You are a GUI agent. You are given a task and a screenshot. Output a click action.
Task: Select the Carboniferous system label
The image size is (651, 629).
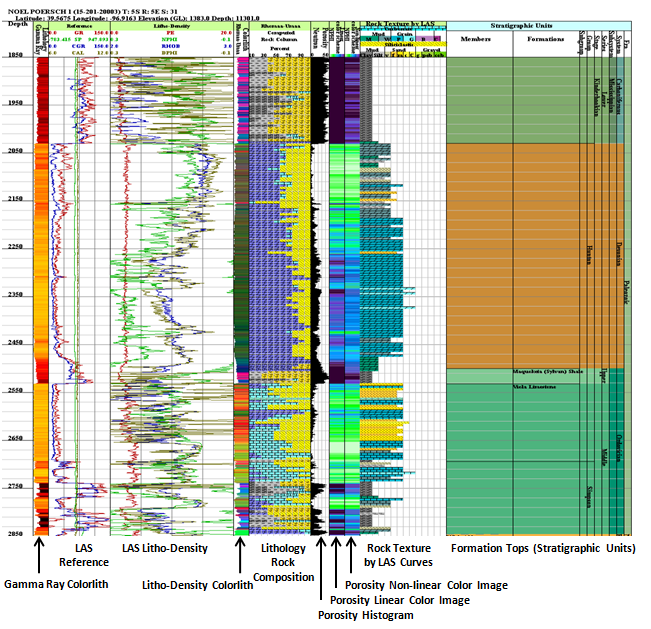[x=619, y=96]
